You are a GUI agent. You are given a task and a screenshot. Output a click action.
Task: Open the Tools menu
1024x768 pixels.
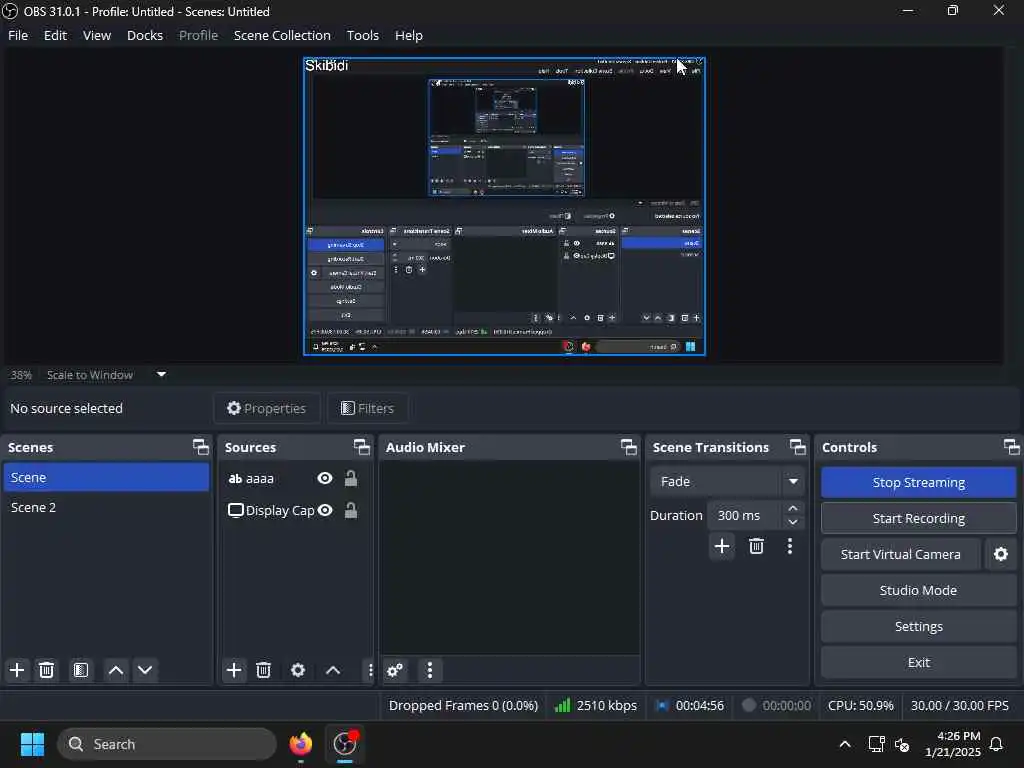[362, 35]
